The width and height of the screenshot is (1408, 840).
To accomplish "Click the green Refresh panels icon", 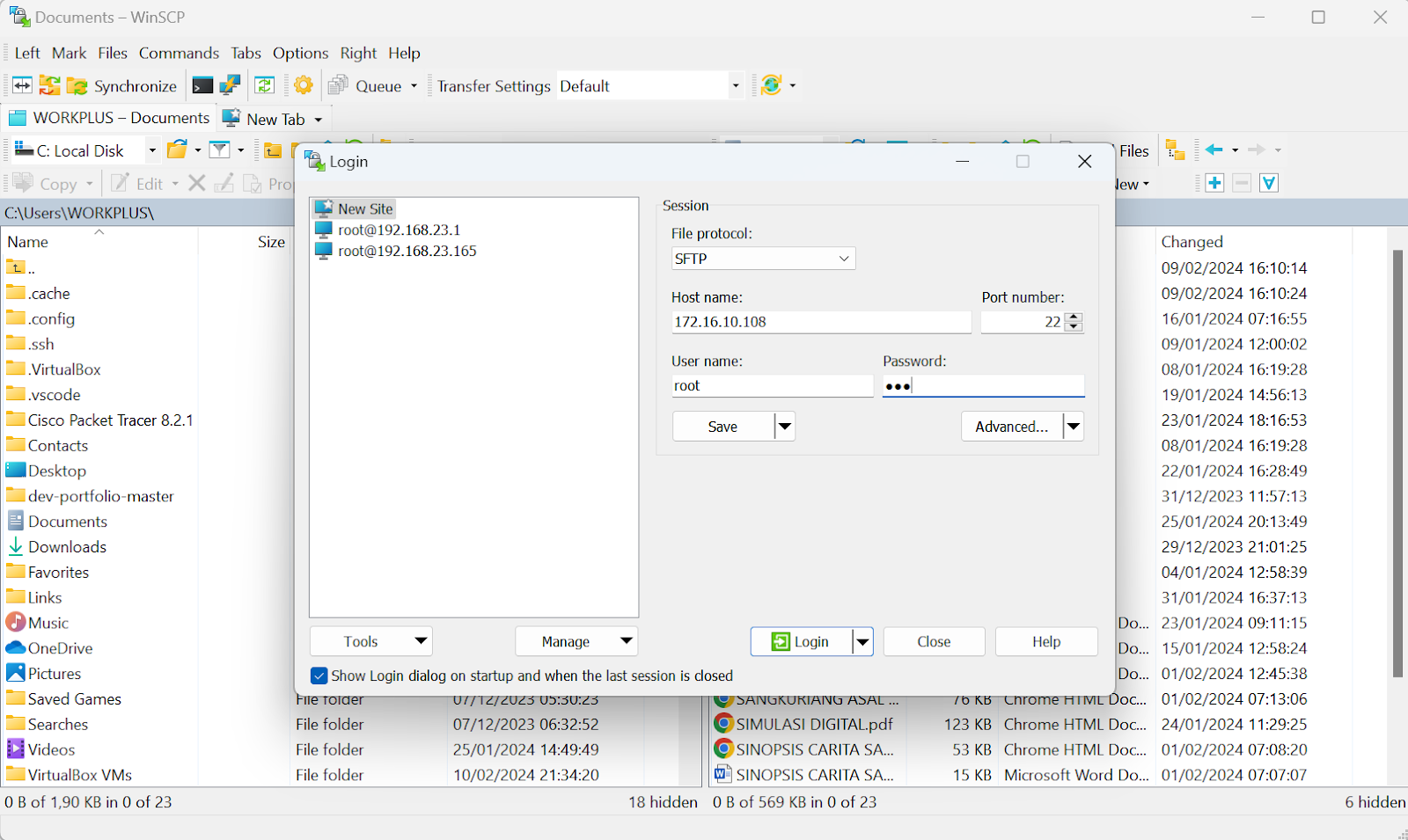I will click(x=264, y=85).
